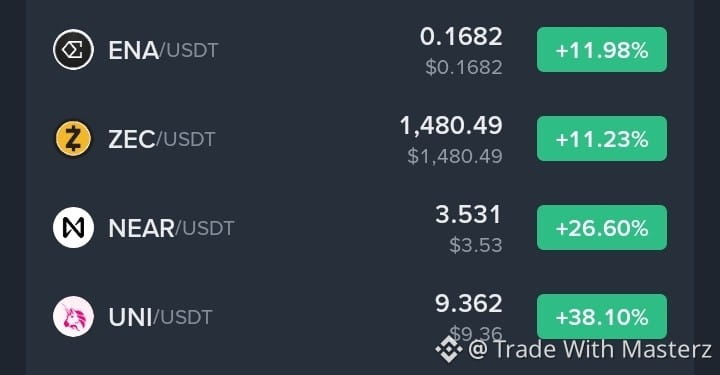
Task: Click the $3.53 USD value
Action: point(476,245)
